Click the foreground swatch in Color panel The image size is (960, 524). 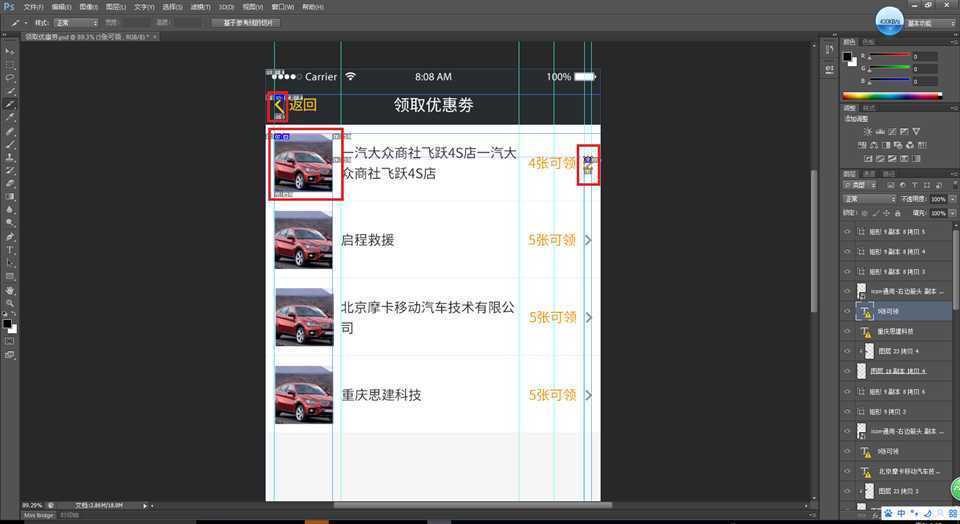[x=847, y=57]
